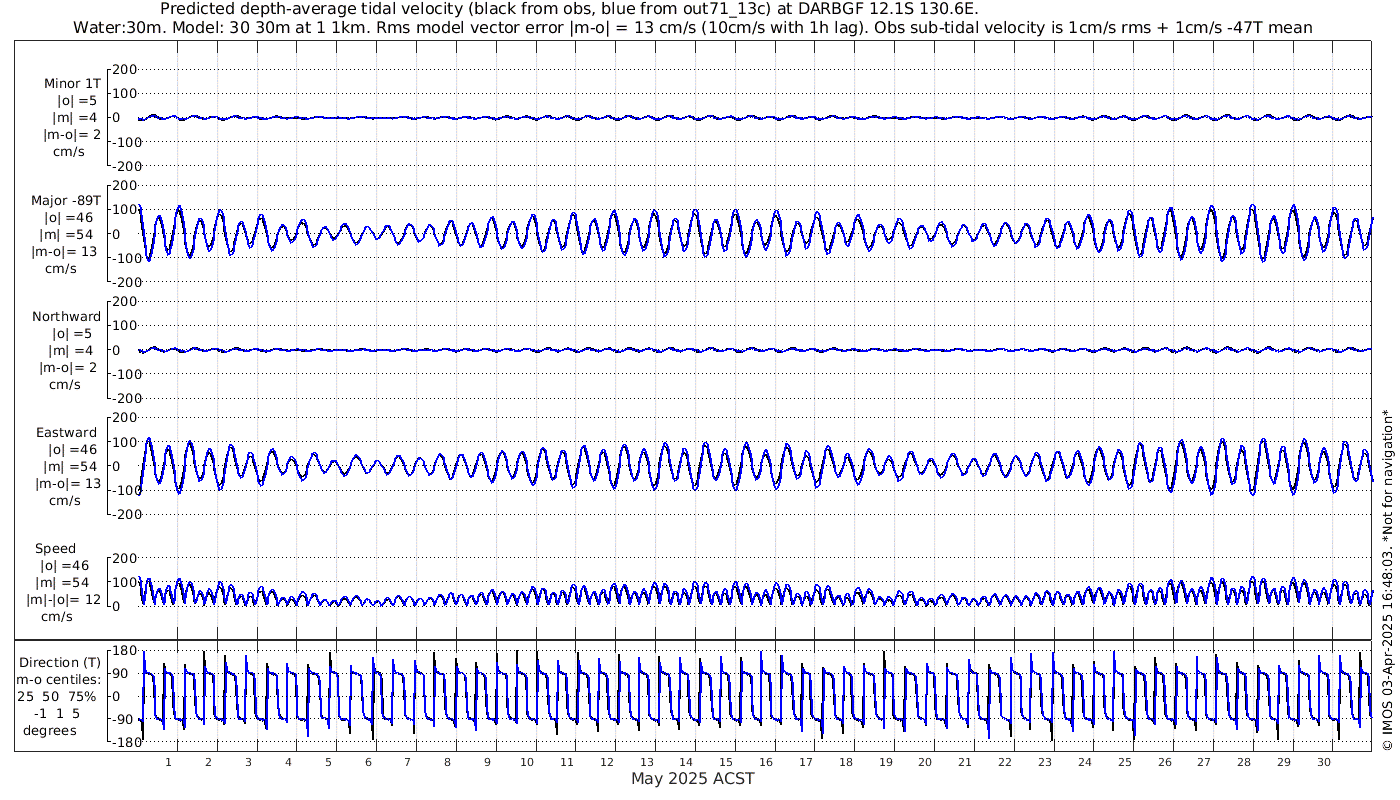Click the '200' tick in the Speed panel
1400x800 pixels.
pos(124,558)
